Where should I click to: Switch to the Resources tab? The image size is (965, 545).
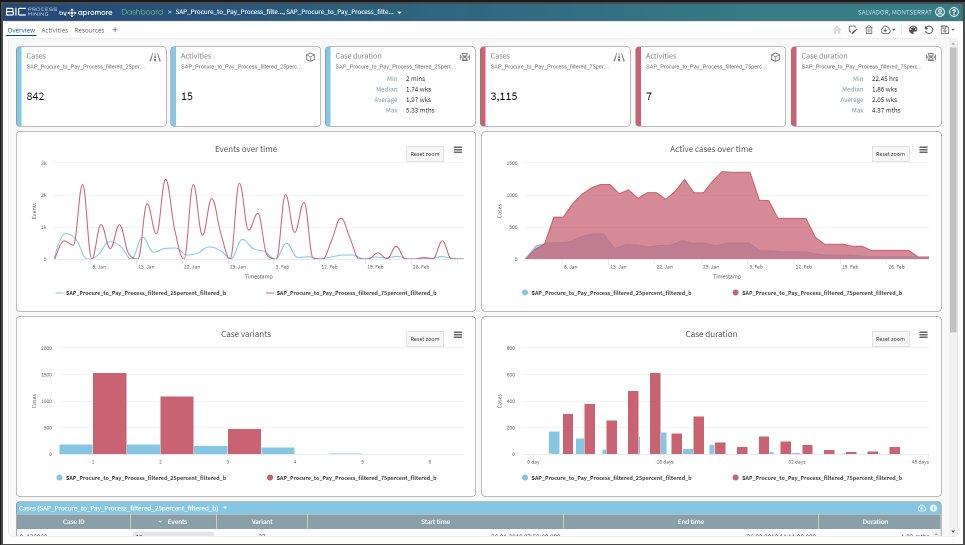(x=89, y=30)
